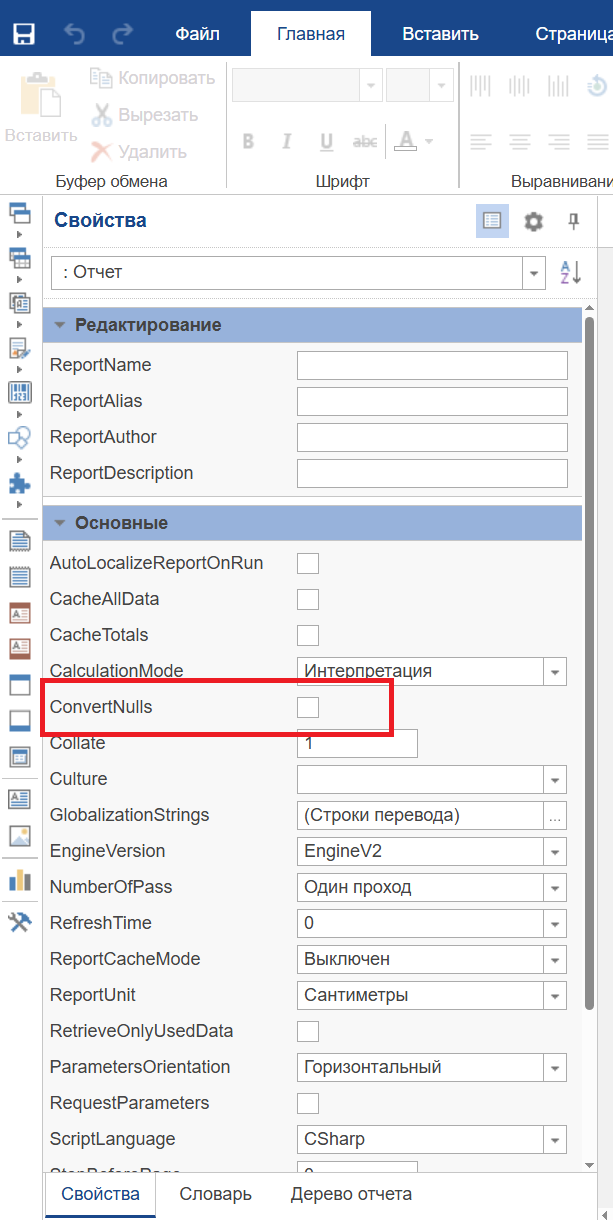Screen dimensions: 613x1220
Task: Toggle the CacheAllData checkbox
Action: pyautogui.click(x=308, y=599)
